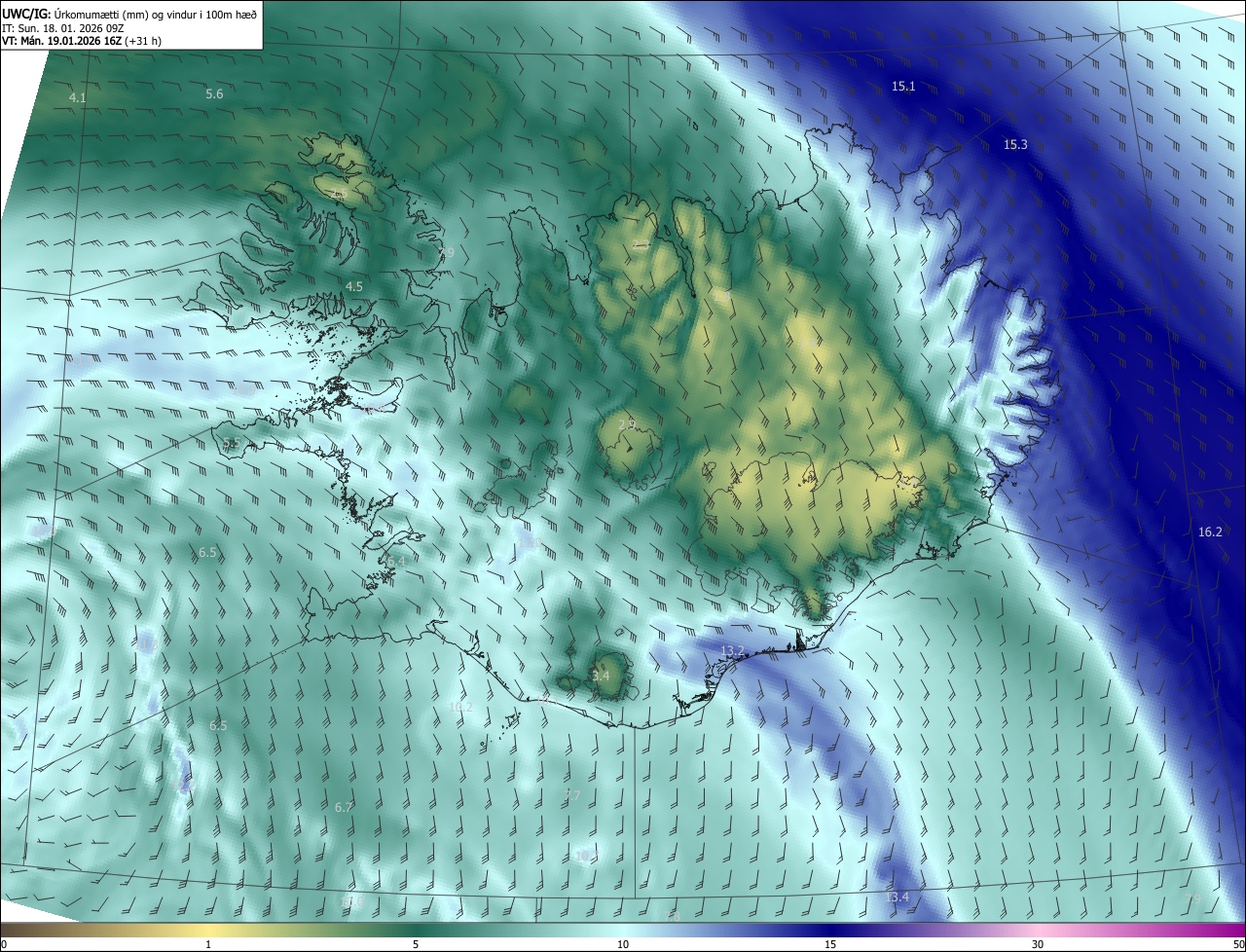
Task: Click the 6.4 value label
Action: point(396,561)
